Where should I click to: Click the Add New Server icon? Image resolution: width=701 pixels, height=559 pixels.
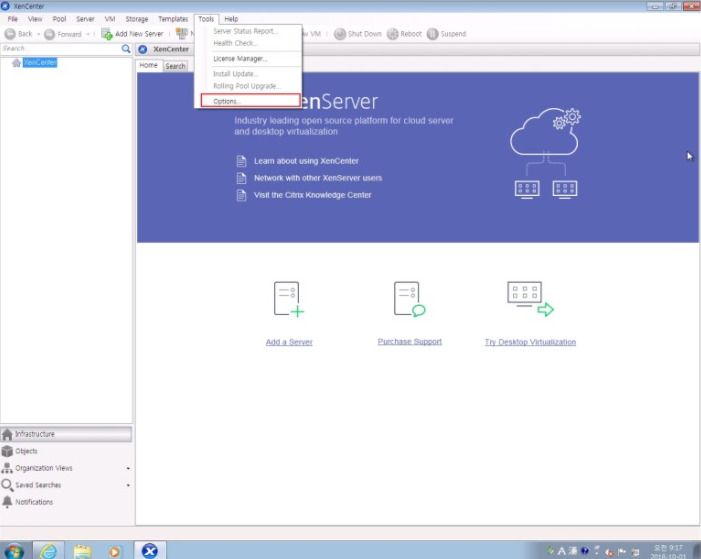point(106,34)
